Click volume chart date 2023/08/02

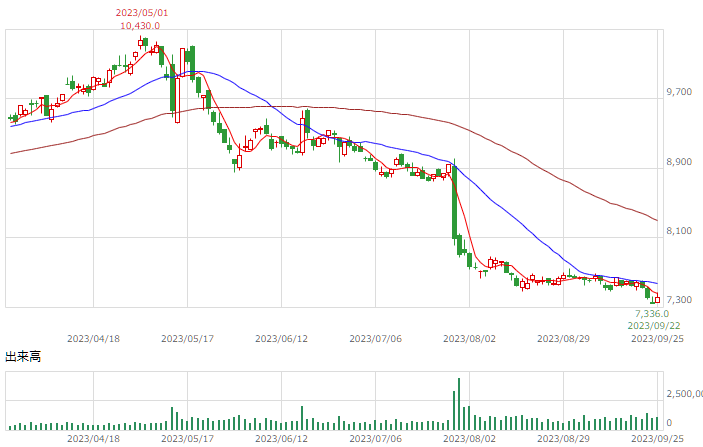coord(469,438)
